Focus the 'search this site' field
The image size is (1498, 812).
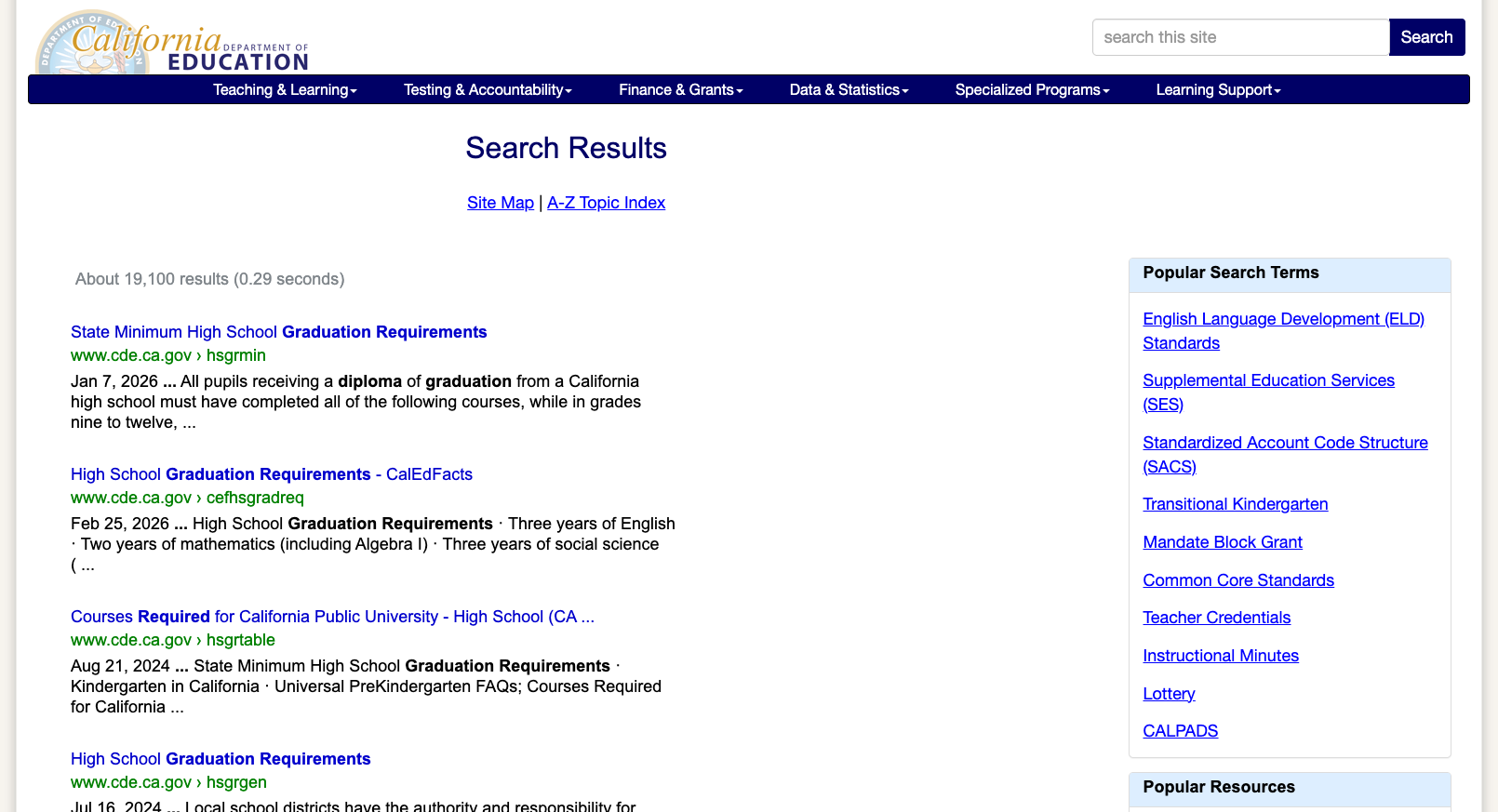click(x=1240, y=37)
